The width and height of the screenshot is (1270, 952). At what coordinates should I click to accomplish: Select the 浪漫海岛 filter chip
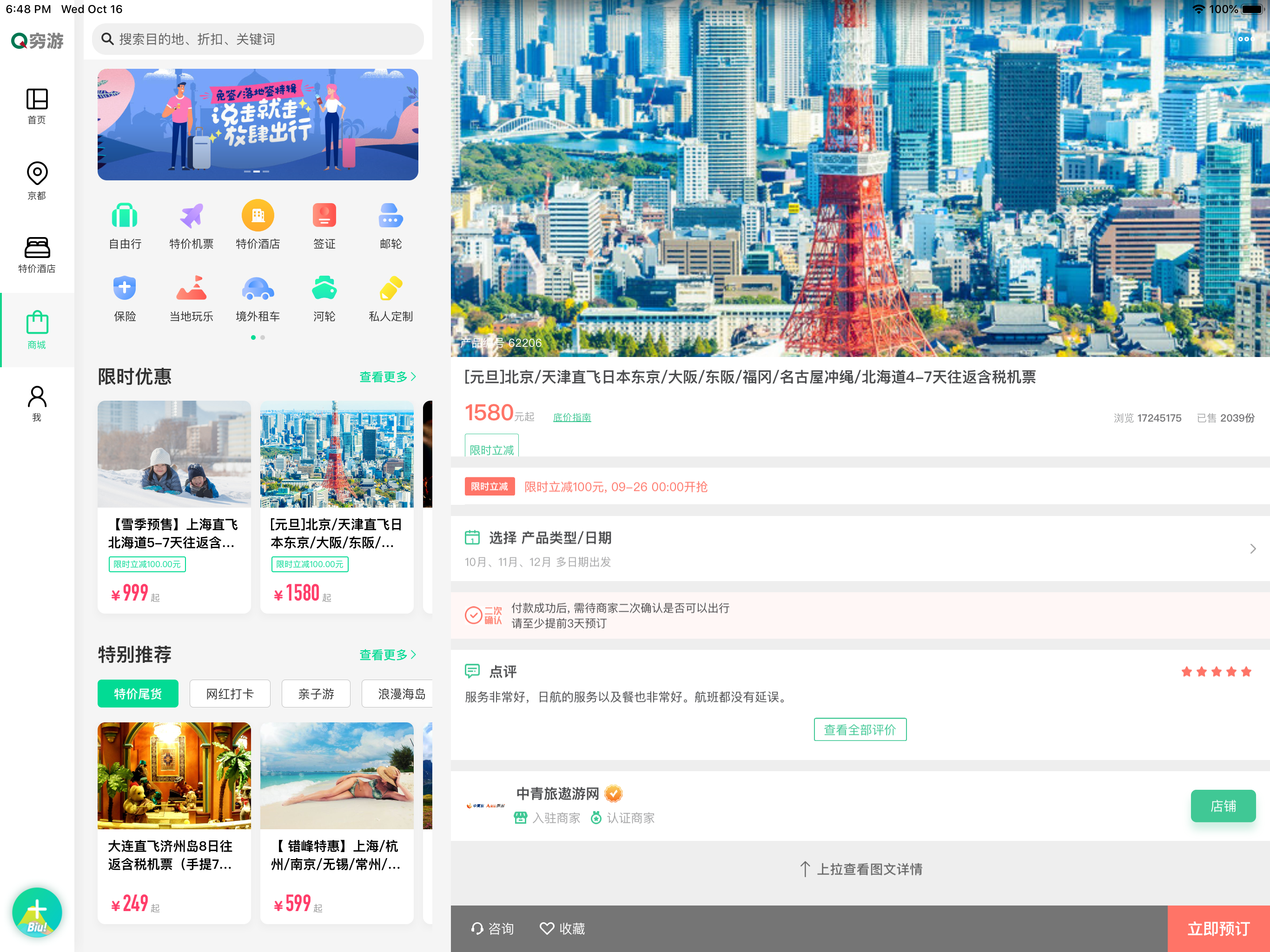click(397, 694)
